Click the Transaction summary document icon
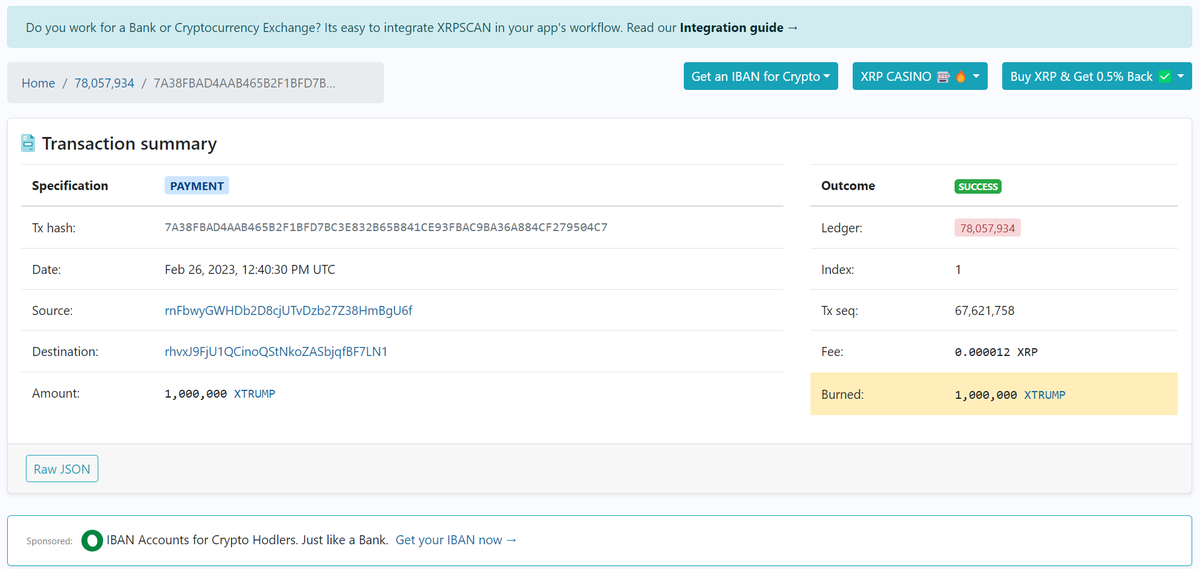This screenshot has height=569, width=1200. [29, 144]
